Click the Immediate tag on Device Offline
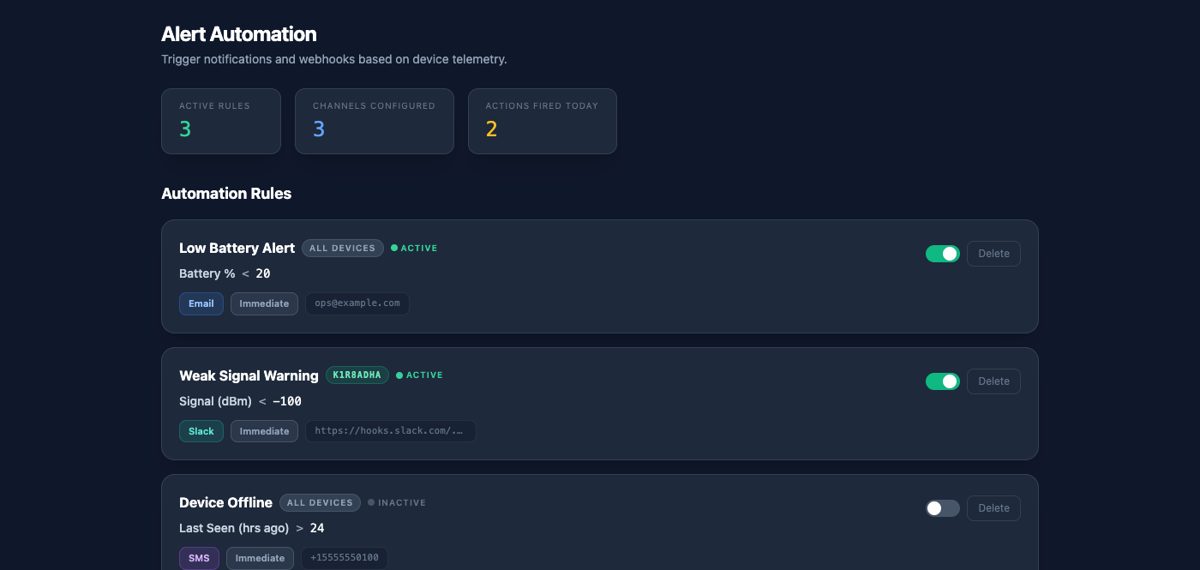The height and width of the screenshot is (570, 1200). point(260,558)
